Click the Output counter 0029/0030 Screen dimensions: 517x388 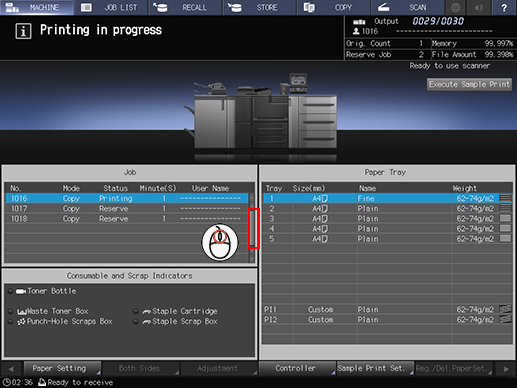[x=438, y=21]
